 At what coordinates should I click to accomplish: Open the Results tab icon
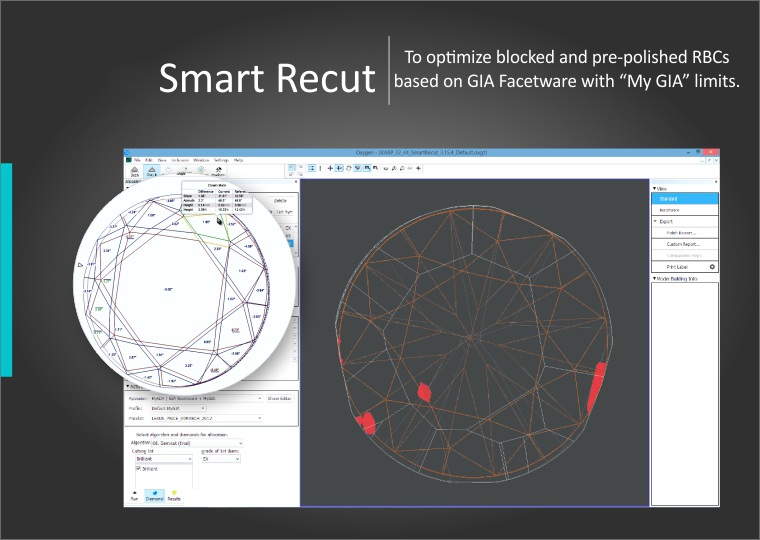pyautogui.click(x=174, y=496)
